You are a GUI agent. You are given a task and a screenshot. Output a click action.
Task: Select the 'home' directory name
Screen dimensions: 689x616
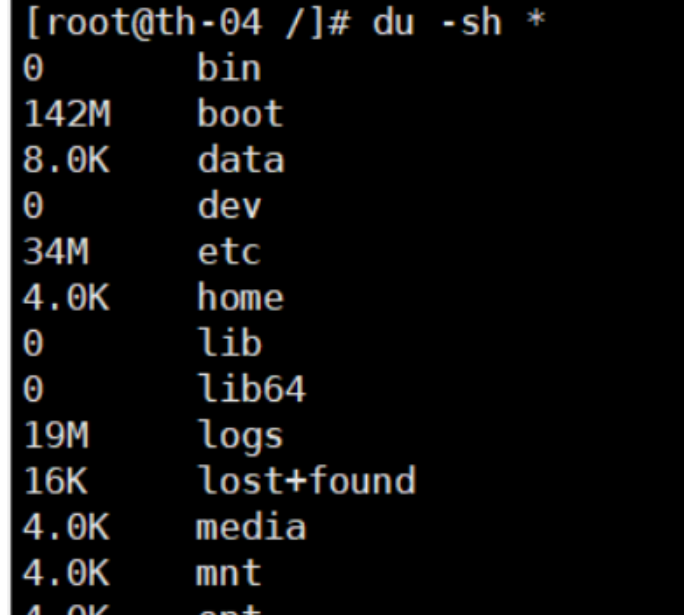[x=240, y=298]
